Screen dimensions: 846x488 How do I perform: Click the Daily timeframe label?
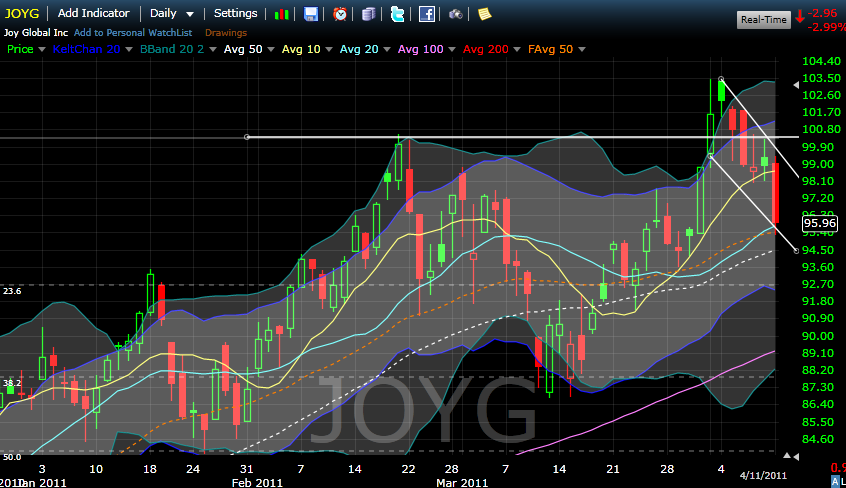point(163,13)
